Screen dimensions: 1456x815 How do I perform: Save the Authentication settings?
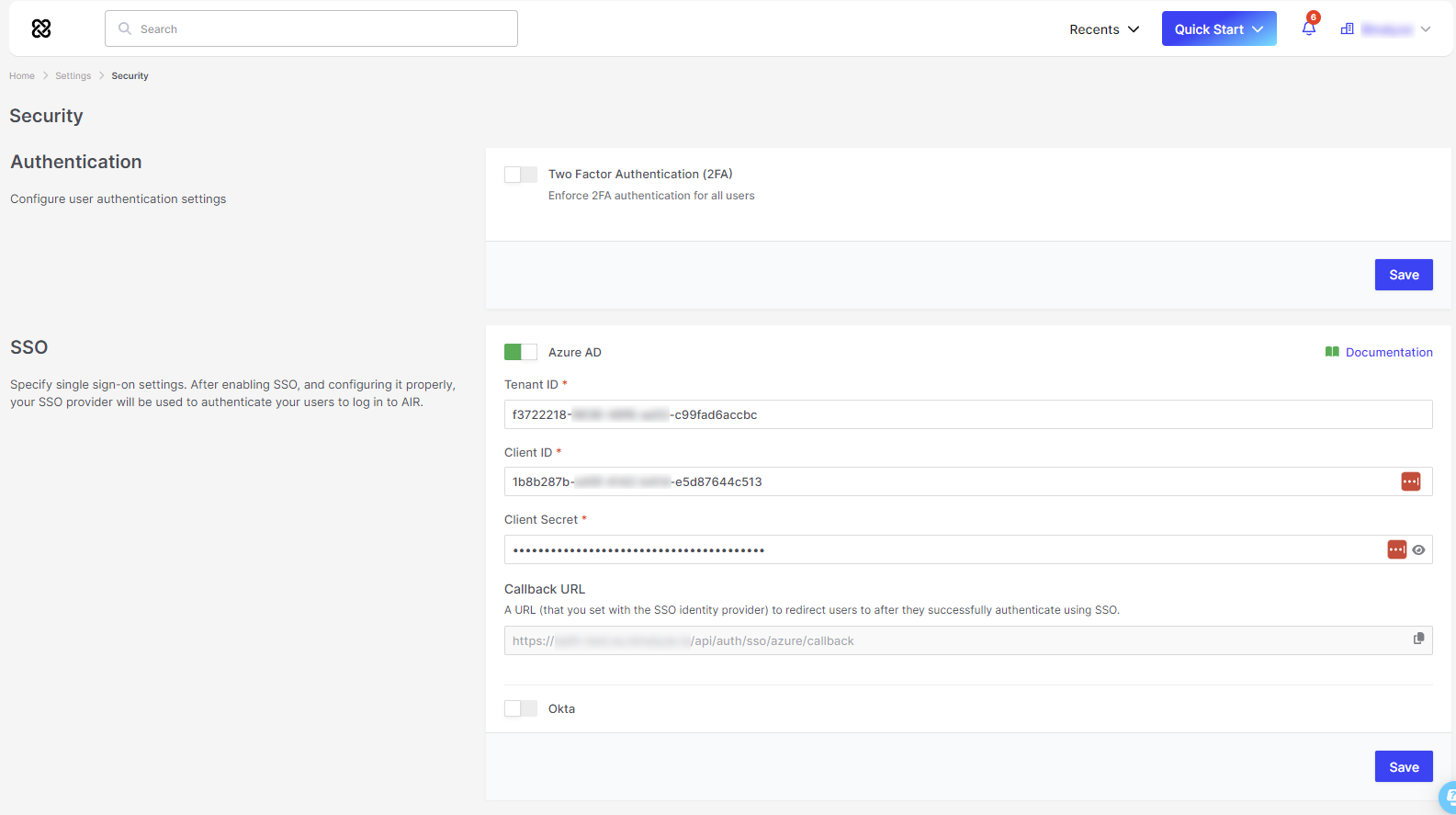tap(1403, 275)
